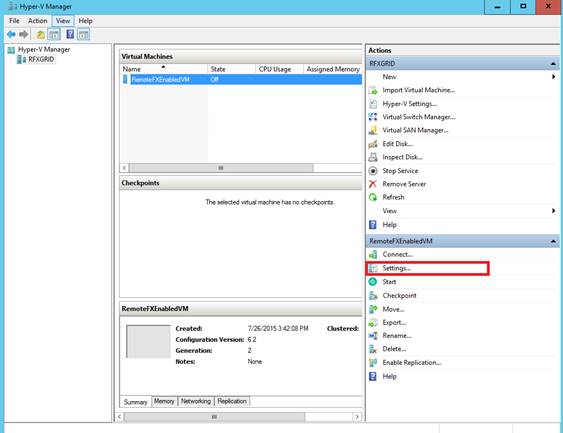Open the File menu

(x=14, y=21)
